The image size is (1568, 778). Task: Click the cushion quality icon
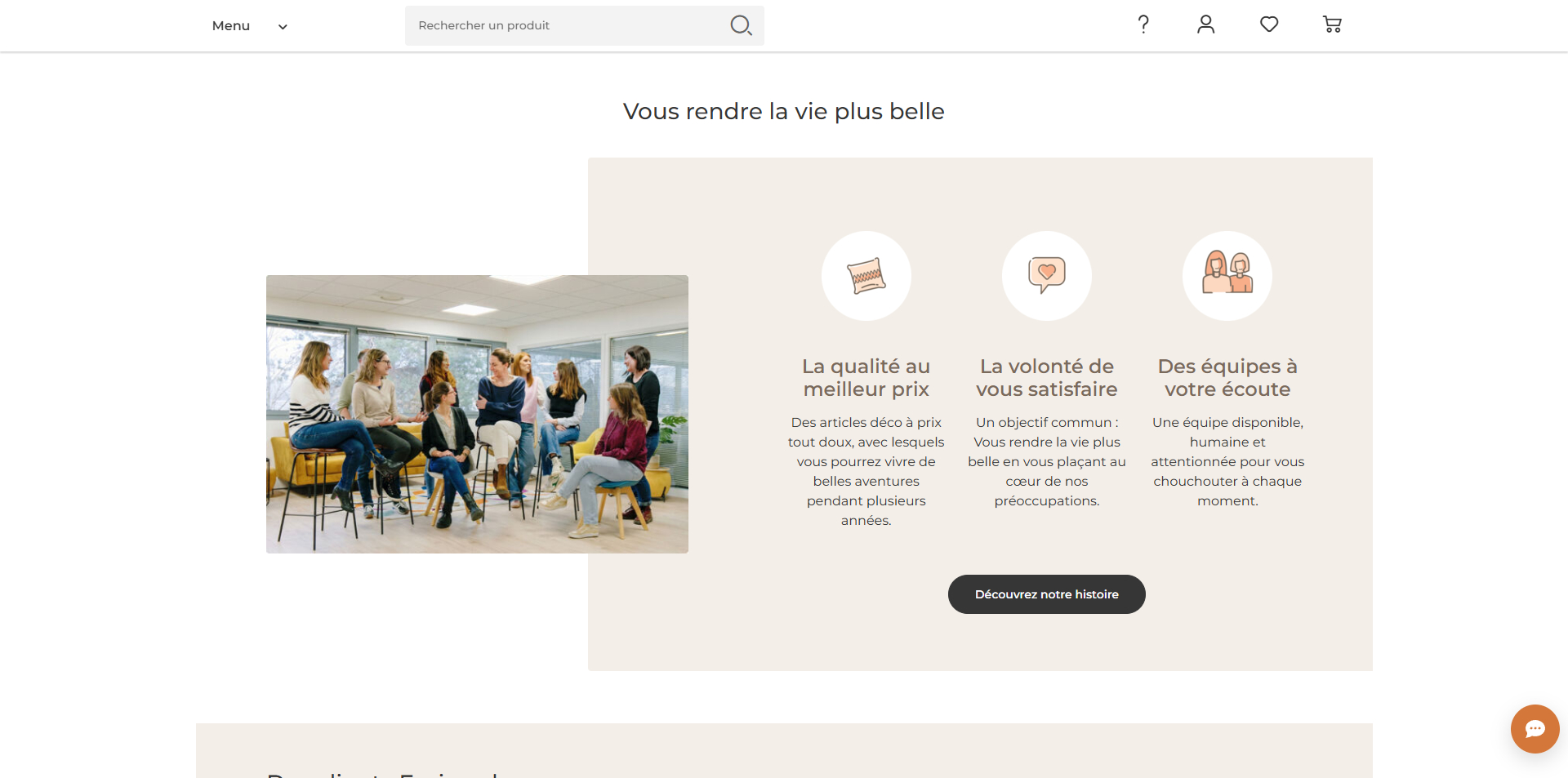866,276
